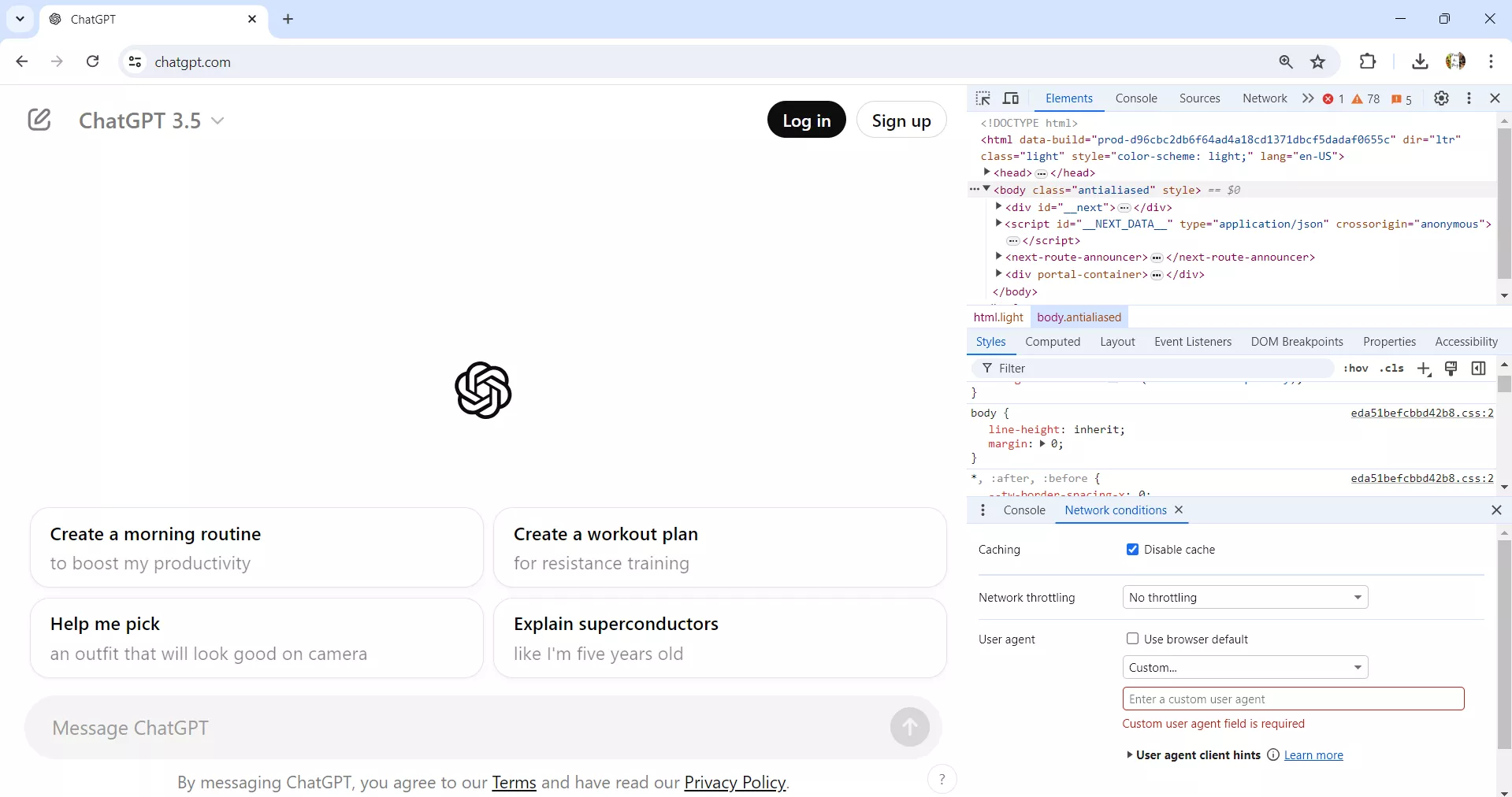Start a new chat with the pencil icon
Image resolution: width=1512 pixels, height=797 pixels.
39,119
